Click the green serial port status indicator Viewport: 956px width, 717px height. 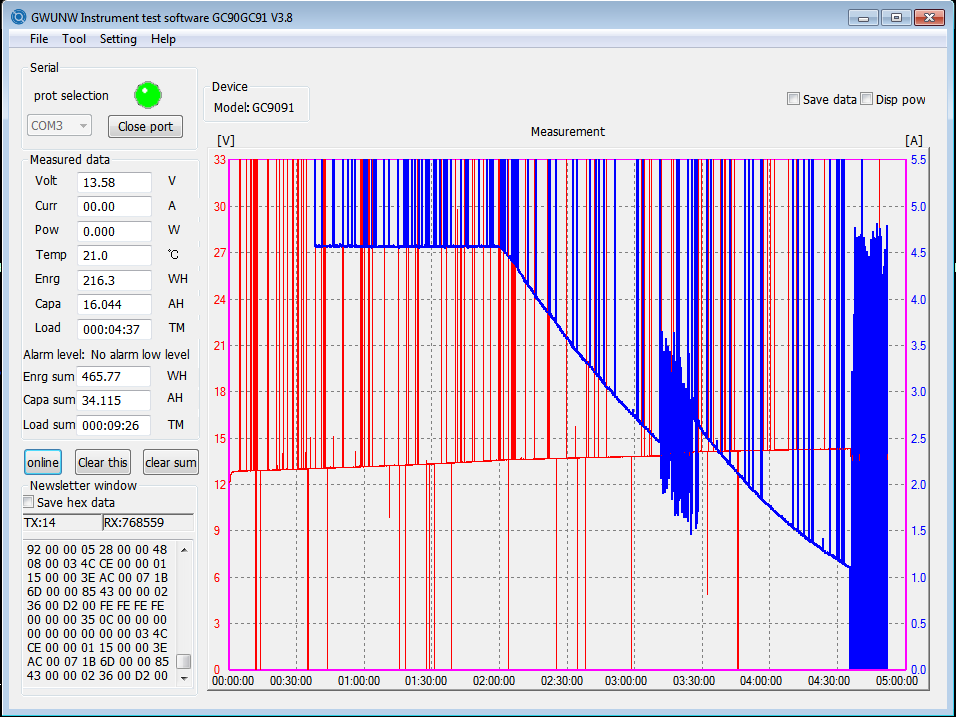(148, 95)
